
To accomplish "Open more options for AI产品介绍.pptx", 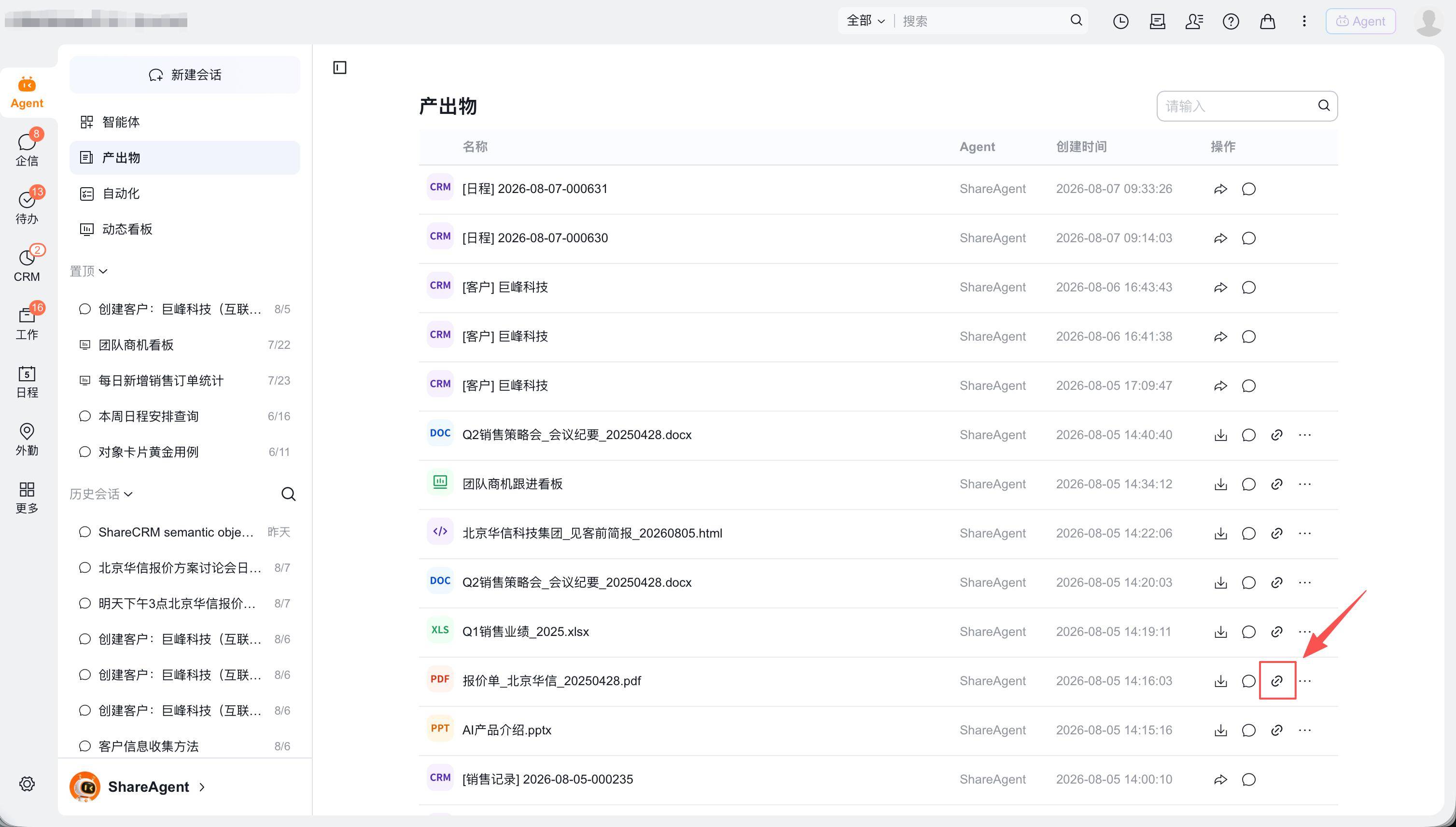I will 1304,731.
